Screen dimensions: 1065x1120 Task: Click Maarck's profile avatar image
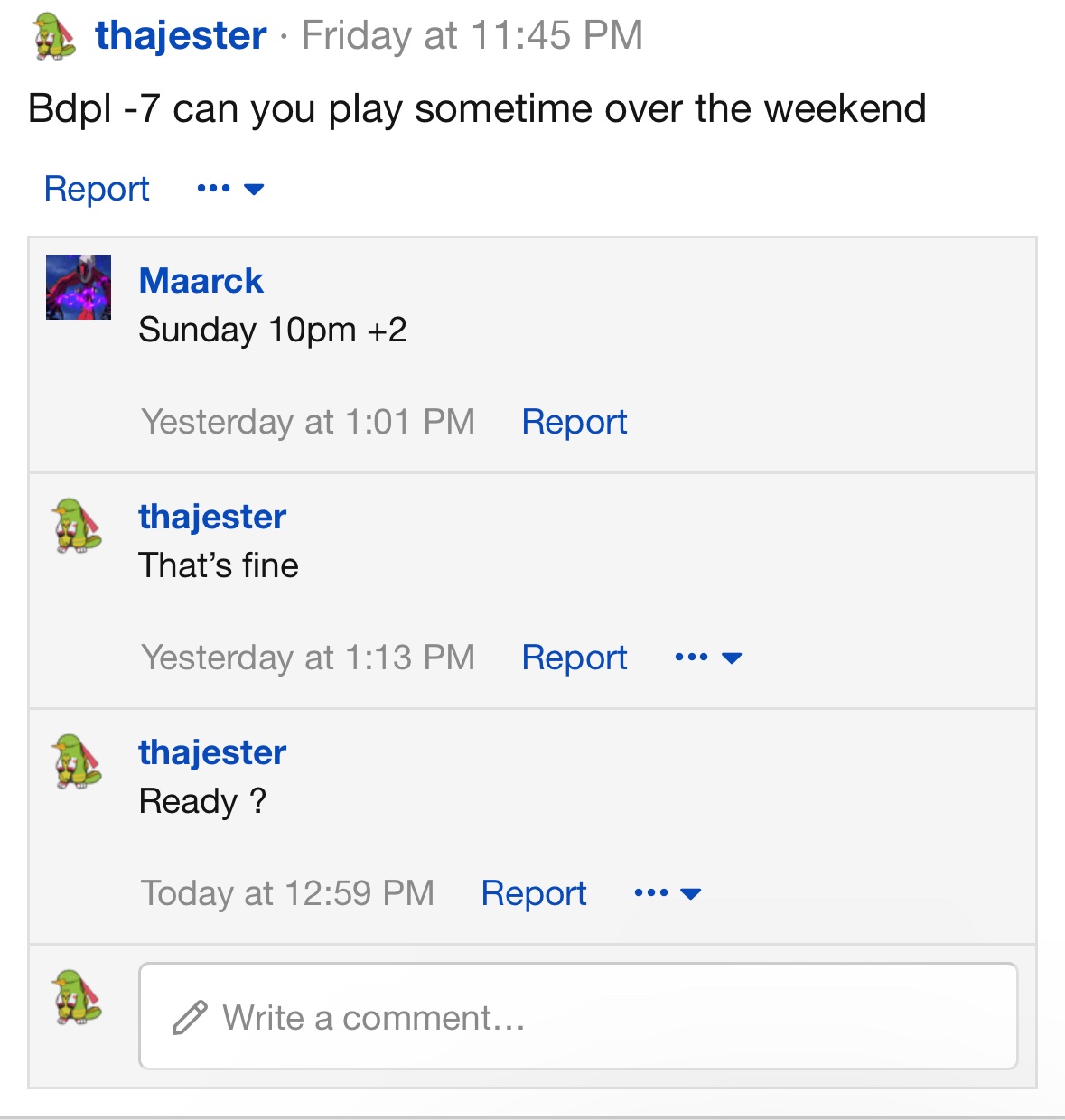(x=79, y=287)
